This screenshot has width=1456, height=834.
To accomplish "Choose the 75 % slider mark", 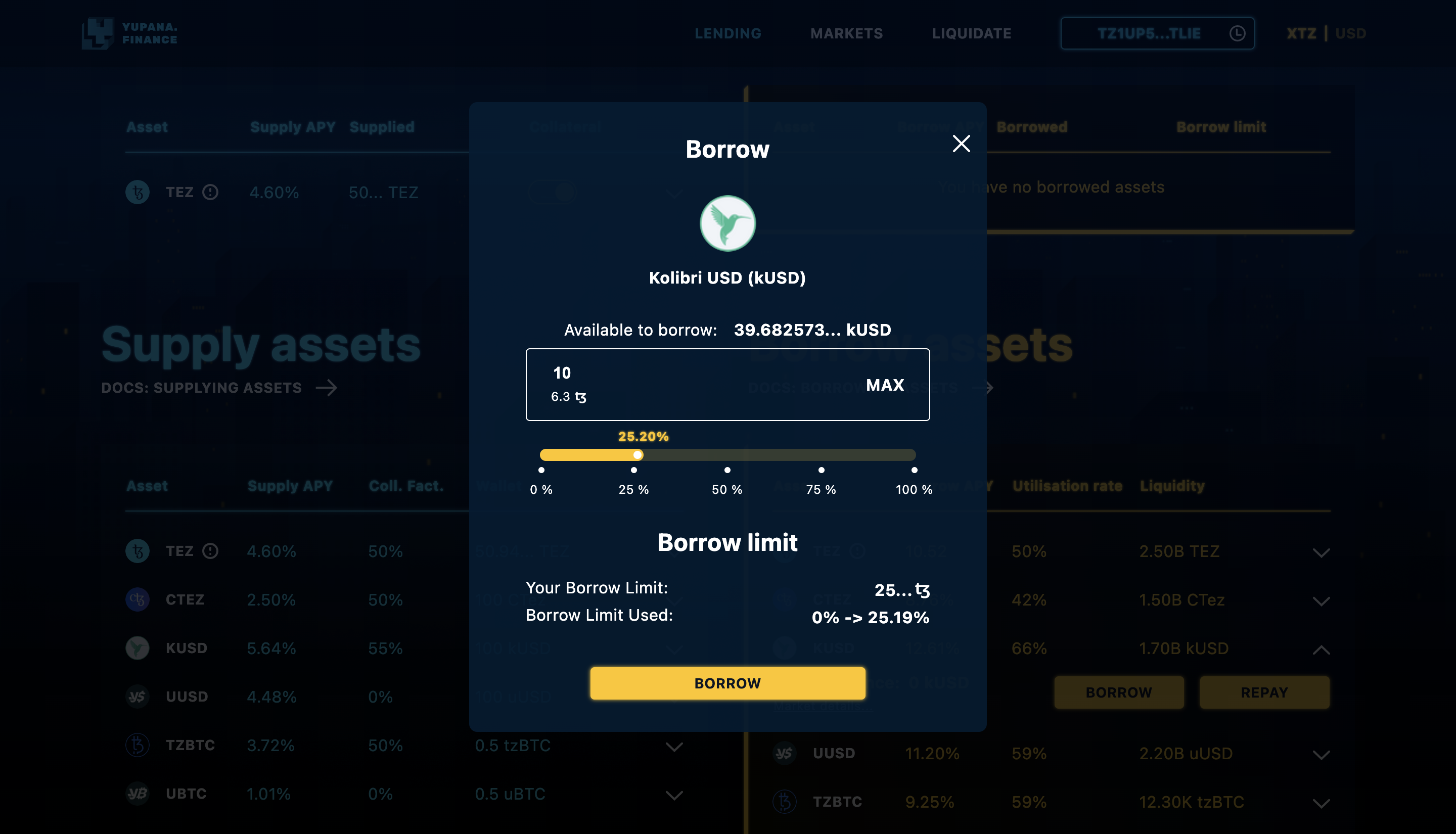I will coord(822,470).
